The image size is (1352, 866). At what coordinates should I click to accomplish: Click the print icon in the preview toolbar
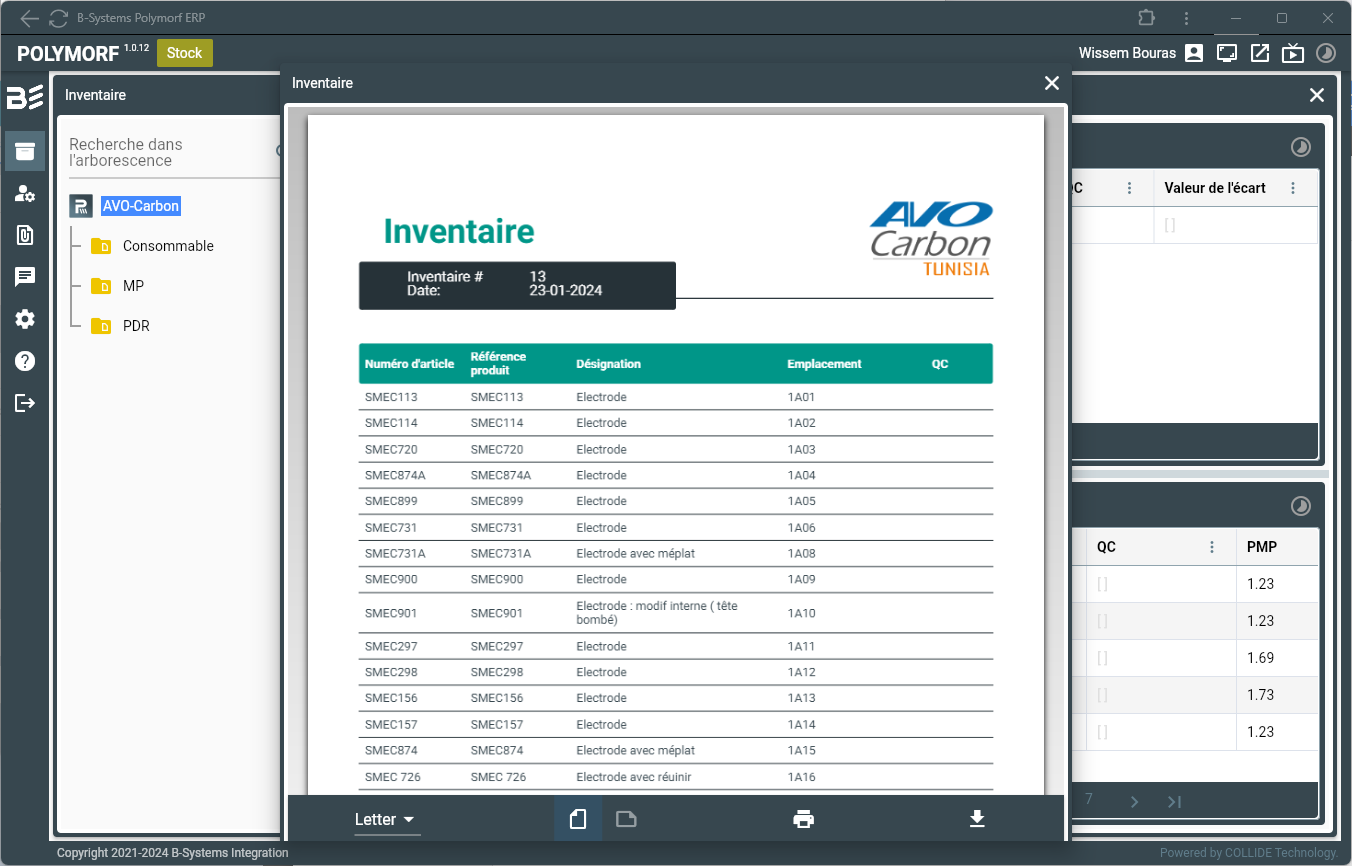(x=803, y=820)
